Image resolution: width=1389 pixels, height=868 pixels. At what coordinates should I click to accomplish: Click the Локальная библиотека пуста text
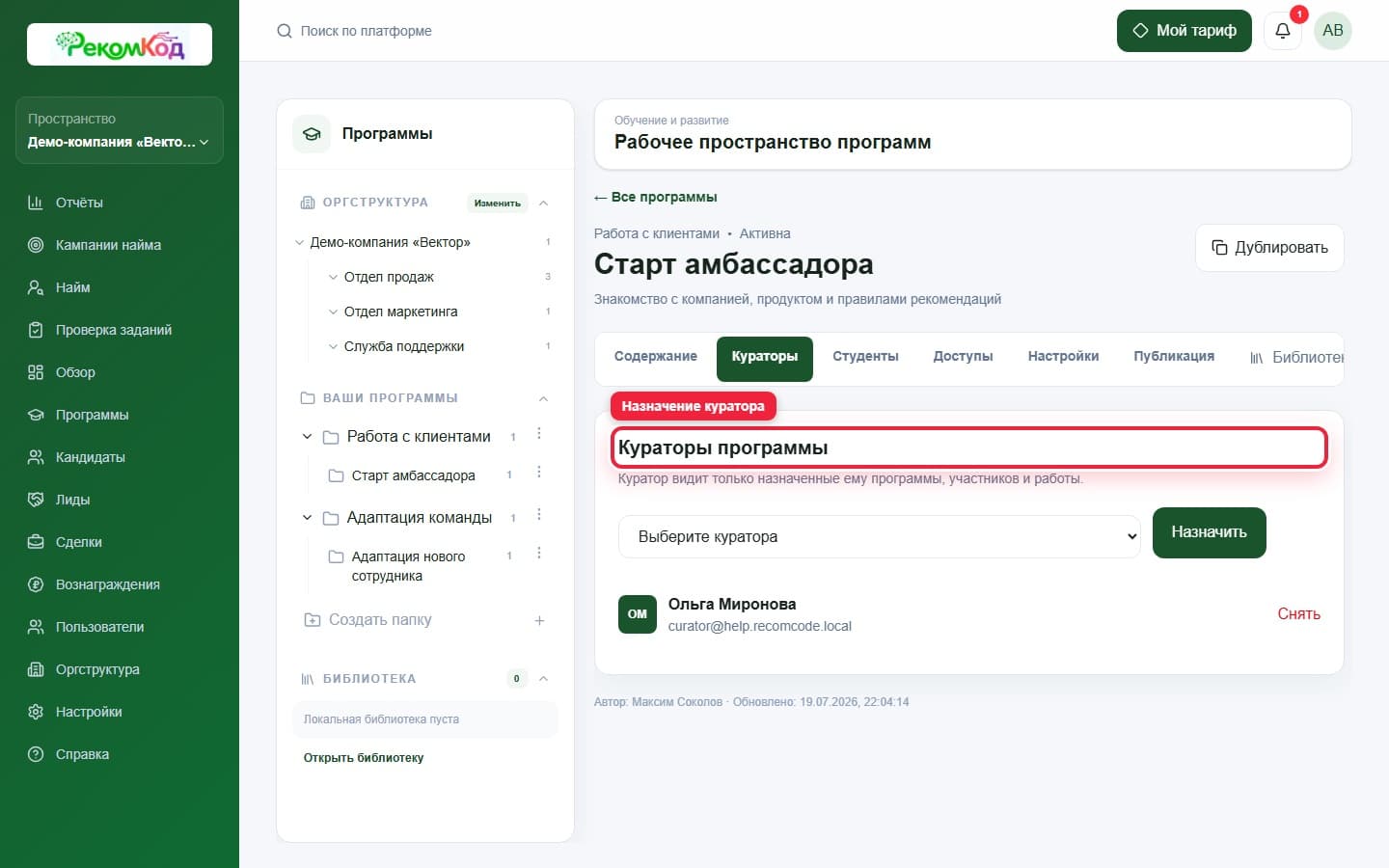(381, 719)
